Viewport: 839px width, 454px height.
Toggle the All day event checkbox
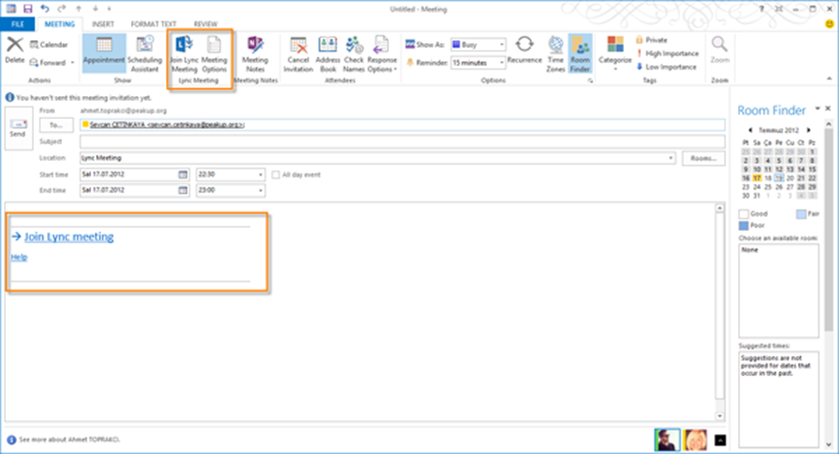click(276, 175)
